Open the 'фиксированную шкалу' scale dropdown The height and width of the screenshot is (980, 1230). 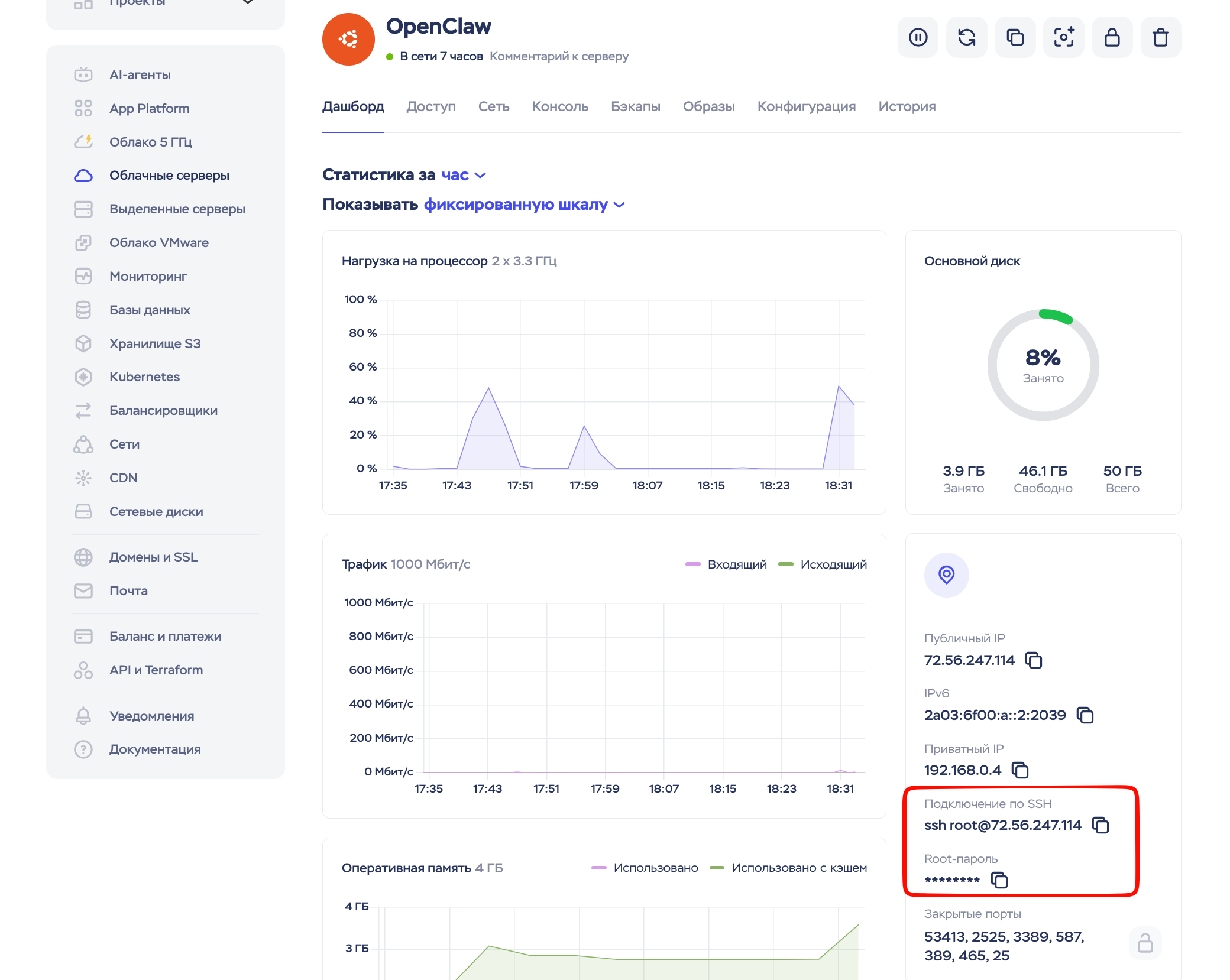click(525, 205)
